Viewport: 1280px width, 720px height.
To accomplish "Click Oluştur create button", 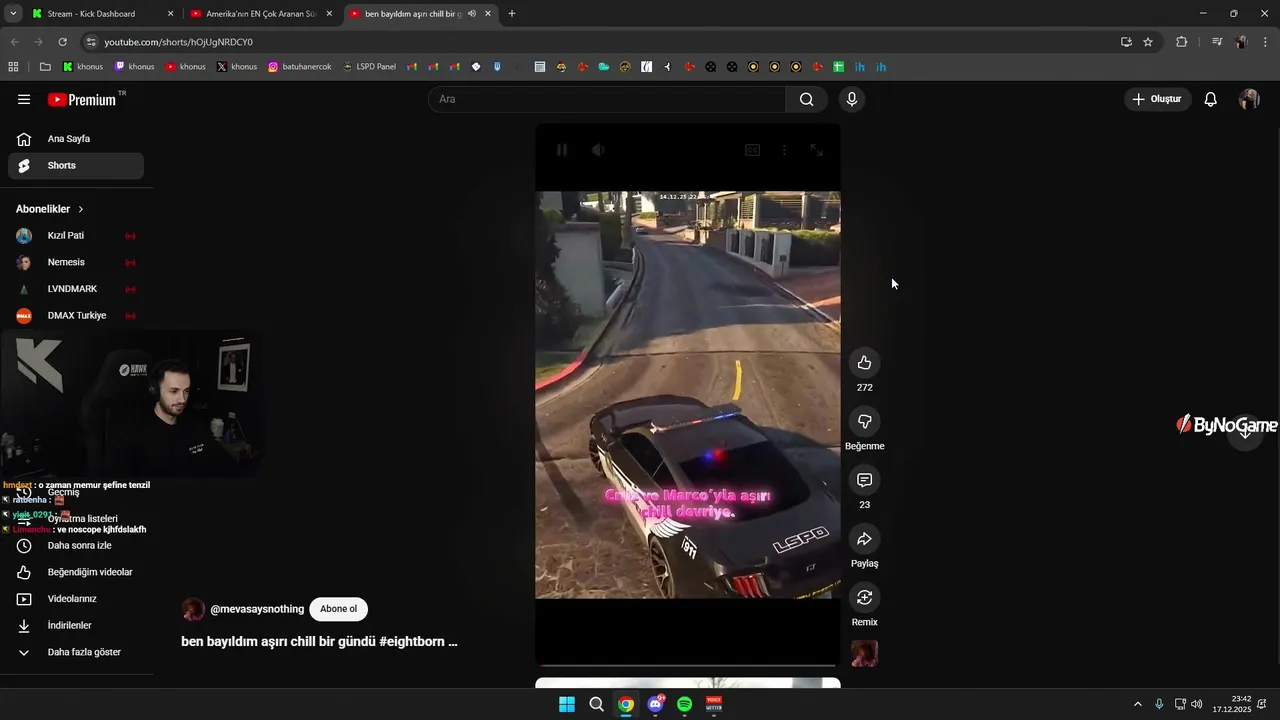I will (x=1157, y=99).
